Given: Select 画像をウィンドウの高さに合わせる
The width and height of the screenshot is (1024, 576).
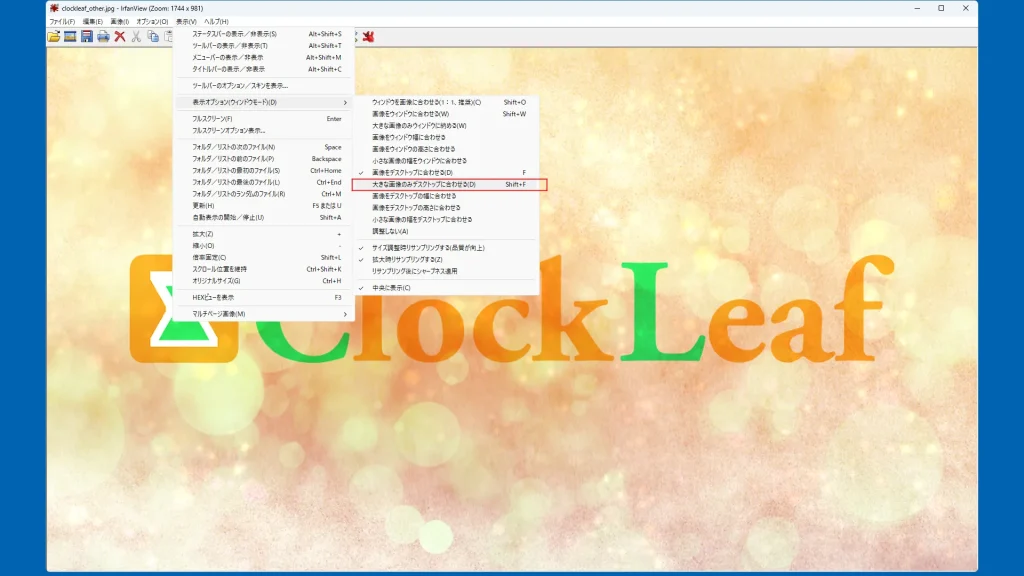Looking at the screenshot, I should (447, 150).
